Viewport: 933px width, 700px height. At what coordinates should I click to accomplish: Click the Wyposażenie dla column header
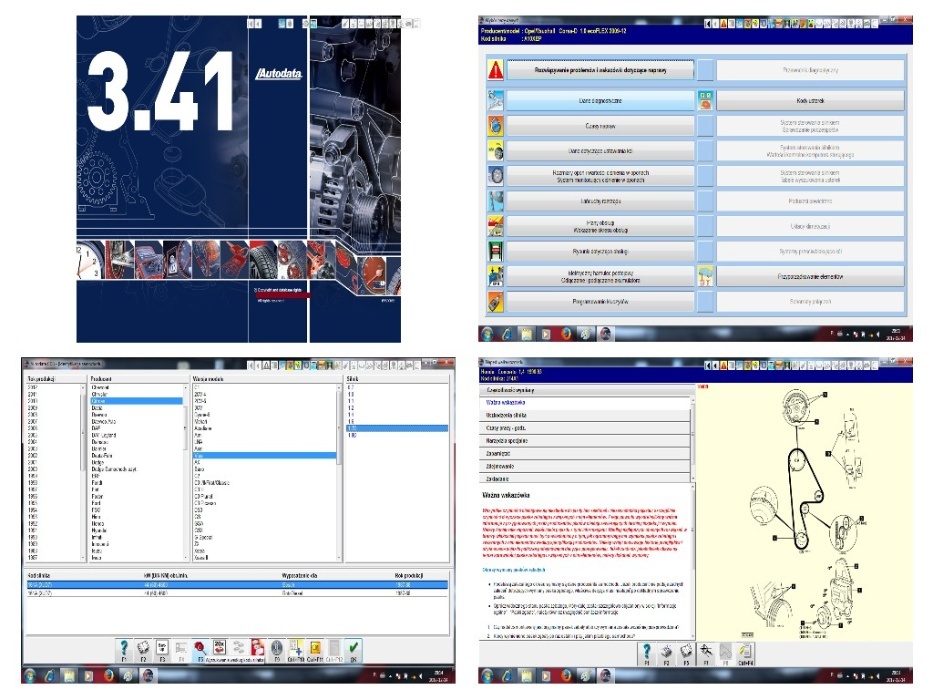(x=299, y=576)
